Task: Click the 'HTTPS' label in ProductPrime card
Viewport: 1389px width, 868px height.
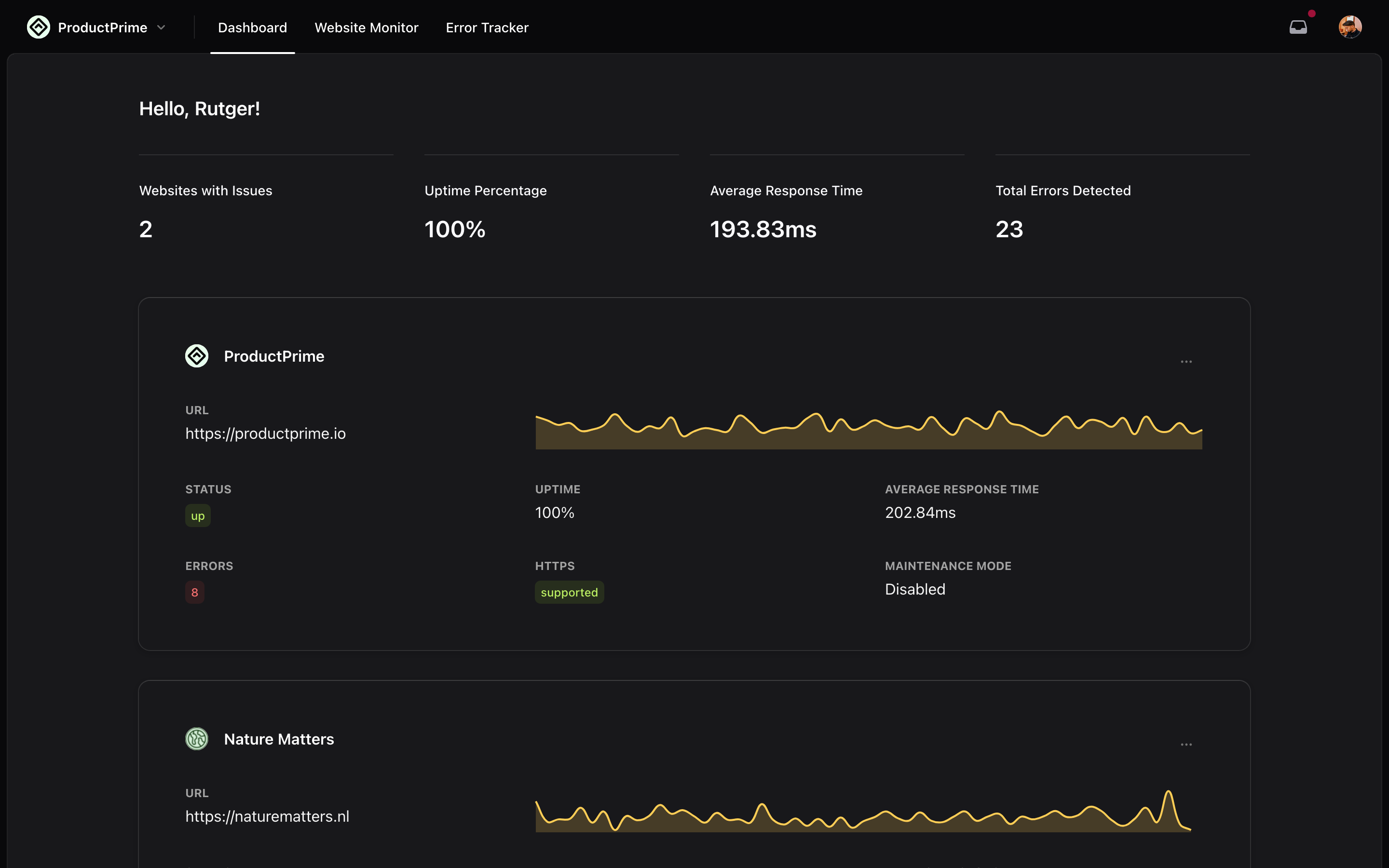Action: [555, 566]
